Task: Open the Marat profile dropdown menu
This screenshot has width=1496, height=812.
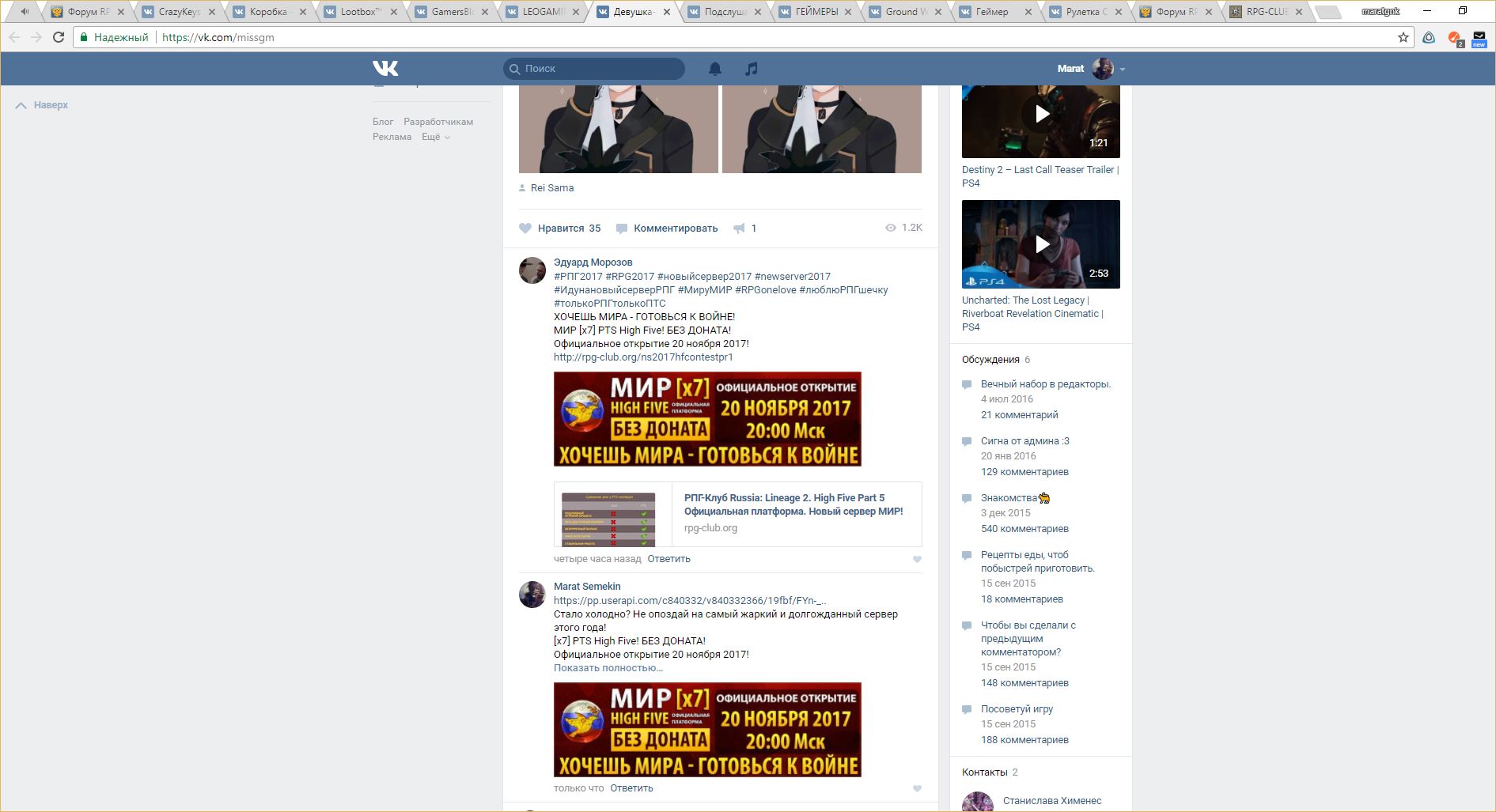Action: coord(1122,70)
